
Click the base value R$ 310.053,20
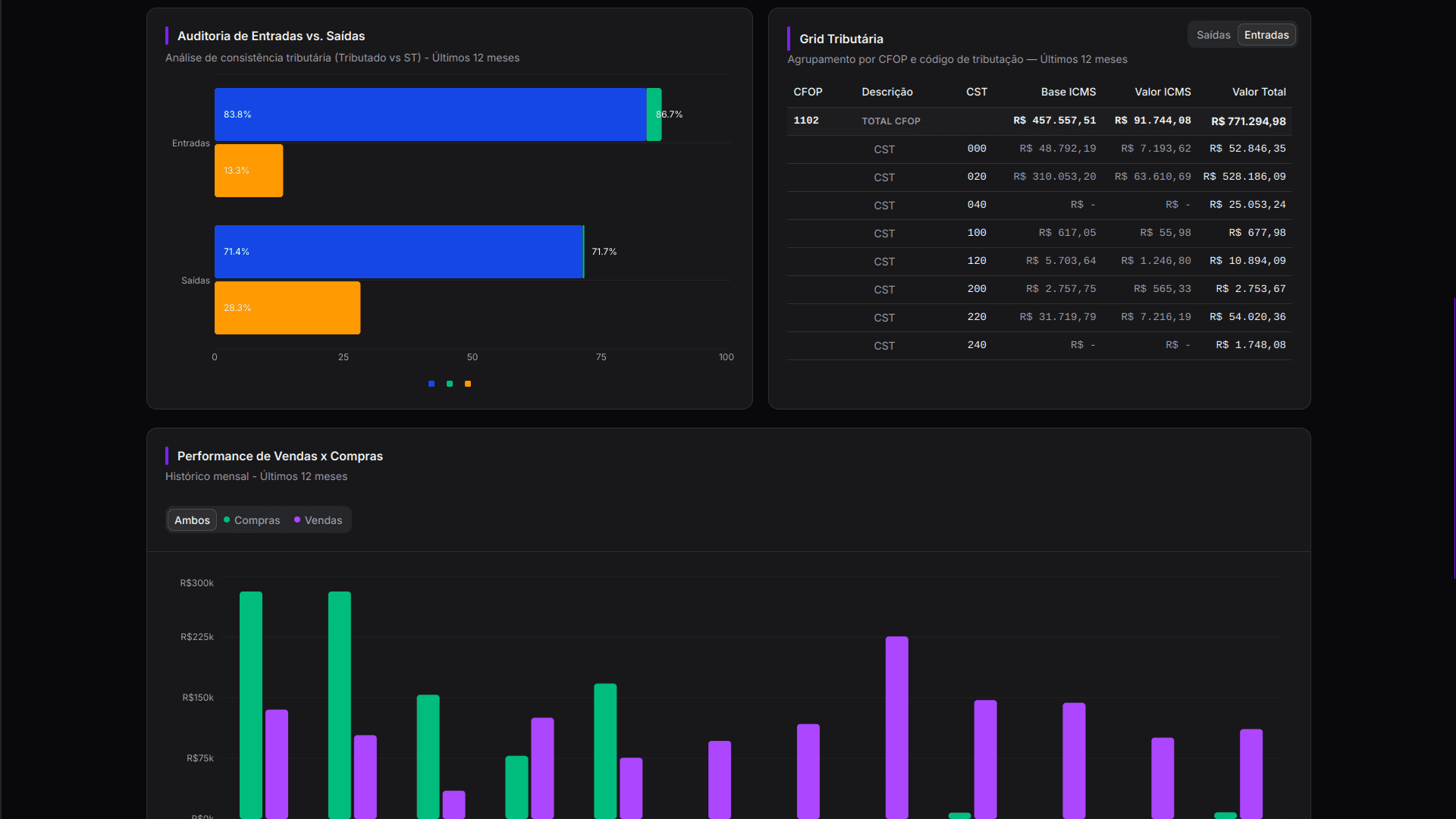1054,177
